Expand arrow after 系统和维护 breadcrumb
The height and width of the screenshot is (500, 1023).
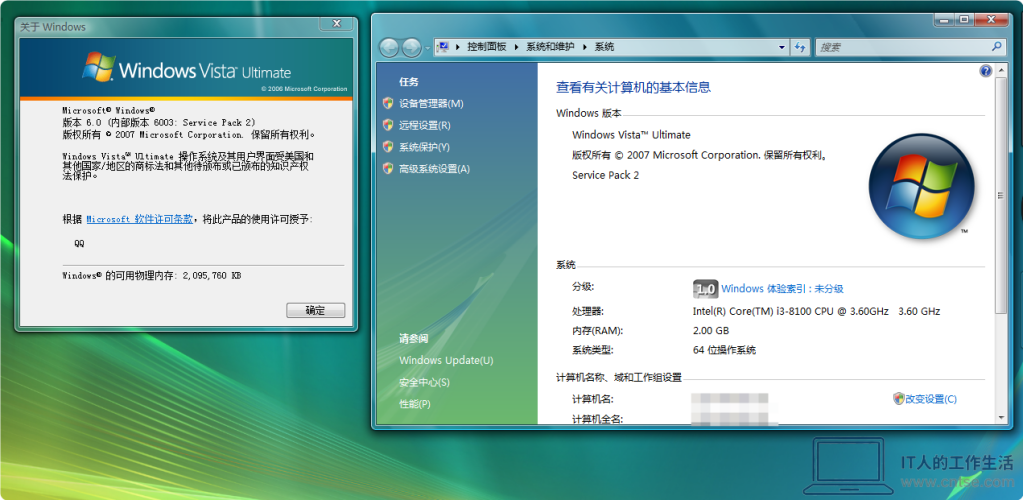pos(585,47)
